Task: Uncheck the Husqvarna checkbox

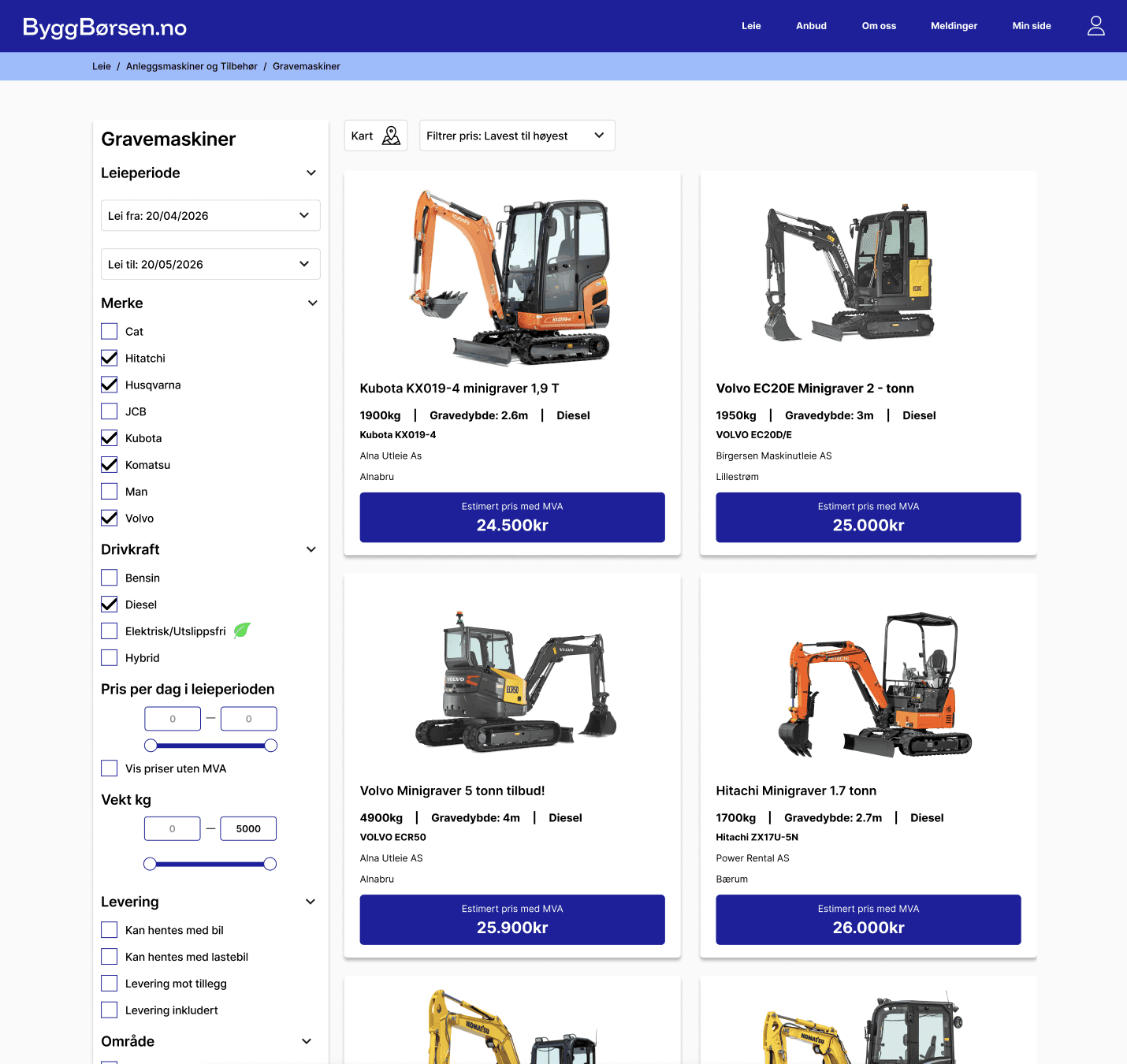Action: coord(110,385)
